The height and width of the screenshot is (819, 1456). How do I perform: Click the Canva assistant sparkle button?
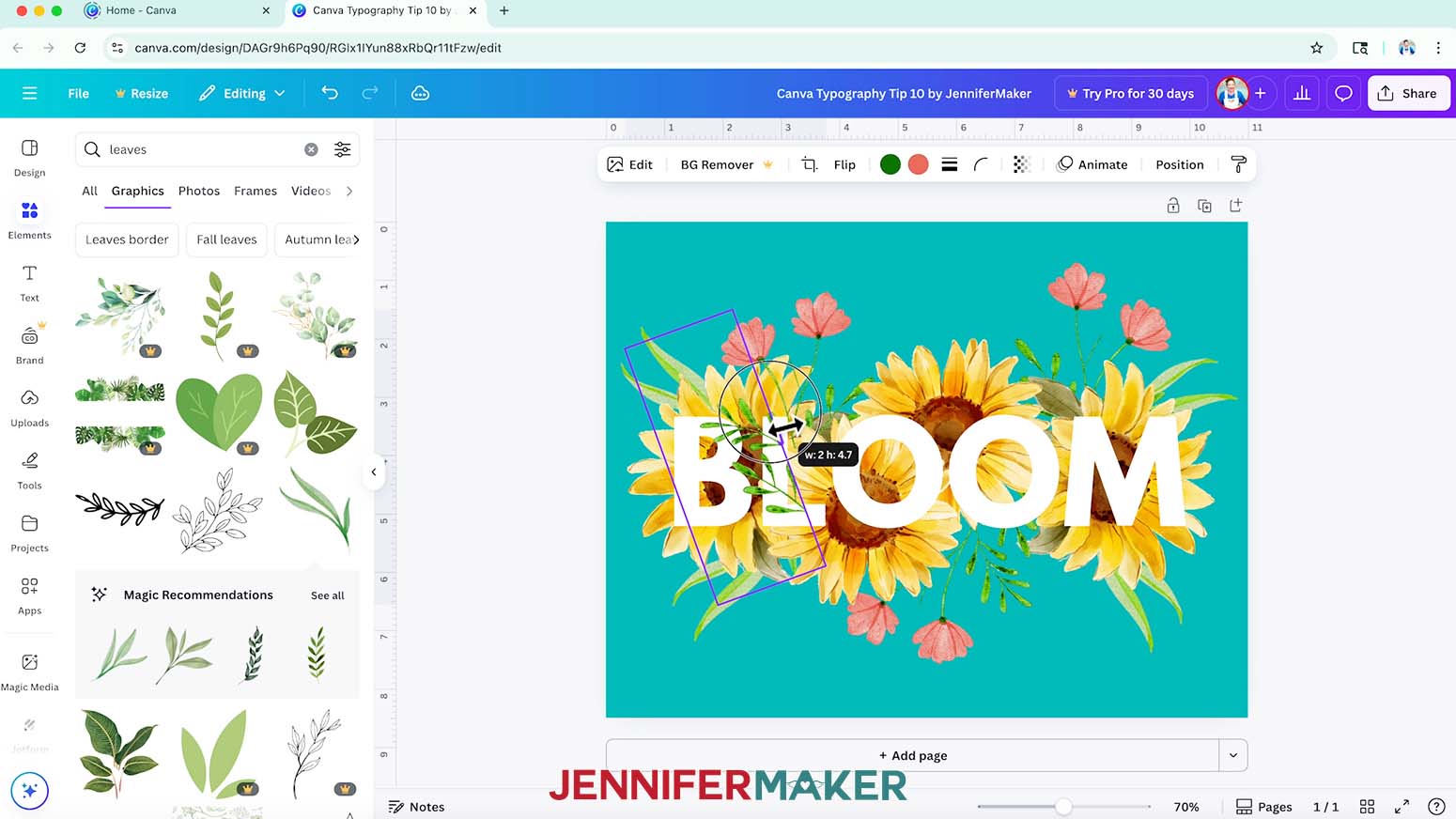[29, 790]
